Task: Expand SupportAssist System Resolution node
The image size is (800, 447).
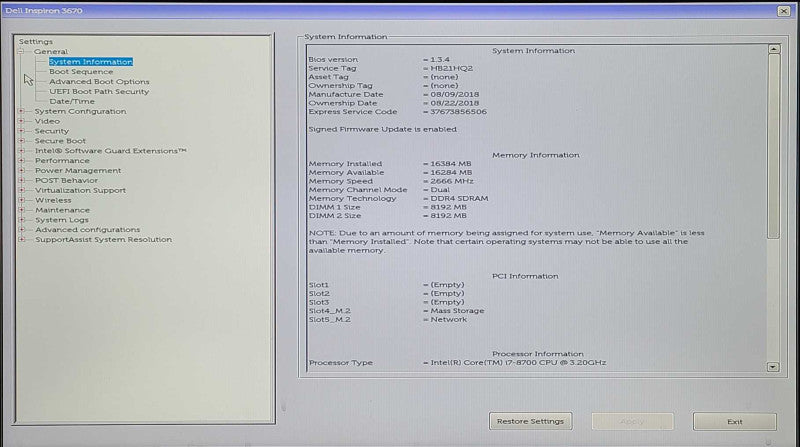Action: pyautogui.click(x=21, y=239)
